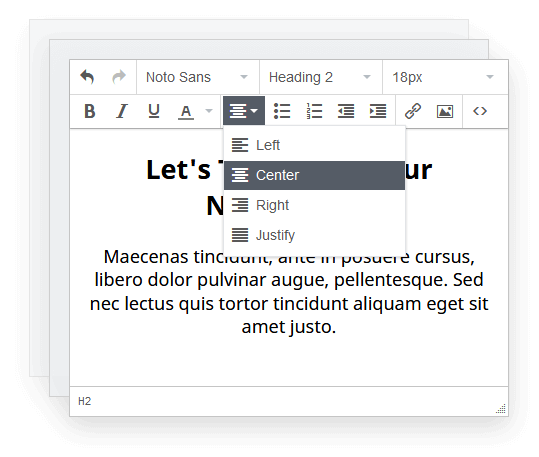This screenshot has height=457, width=539.
Task: Select Right alignment from menu
Action: click(315, 205)
